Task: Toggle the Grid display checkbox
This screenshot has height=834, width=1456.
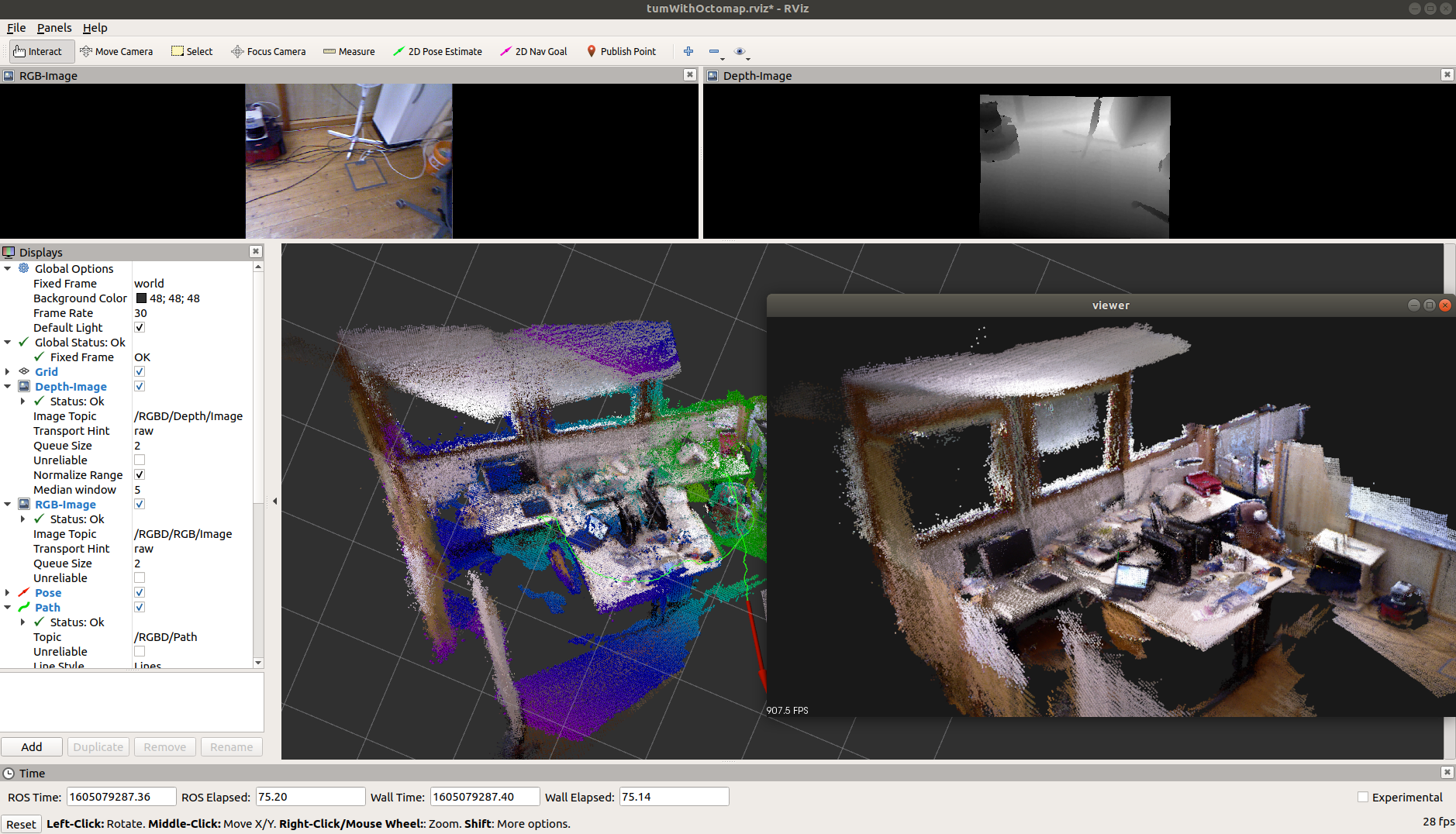Action: pos(140,371)
